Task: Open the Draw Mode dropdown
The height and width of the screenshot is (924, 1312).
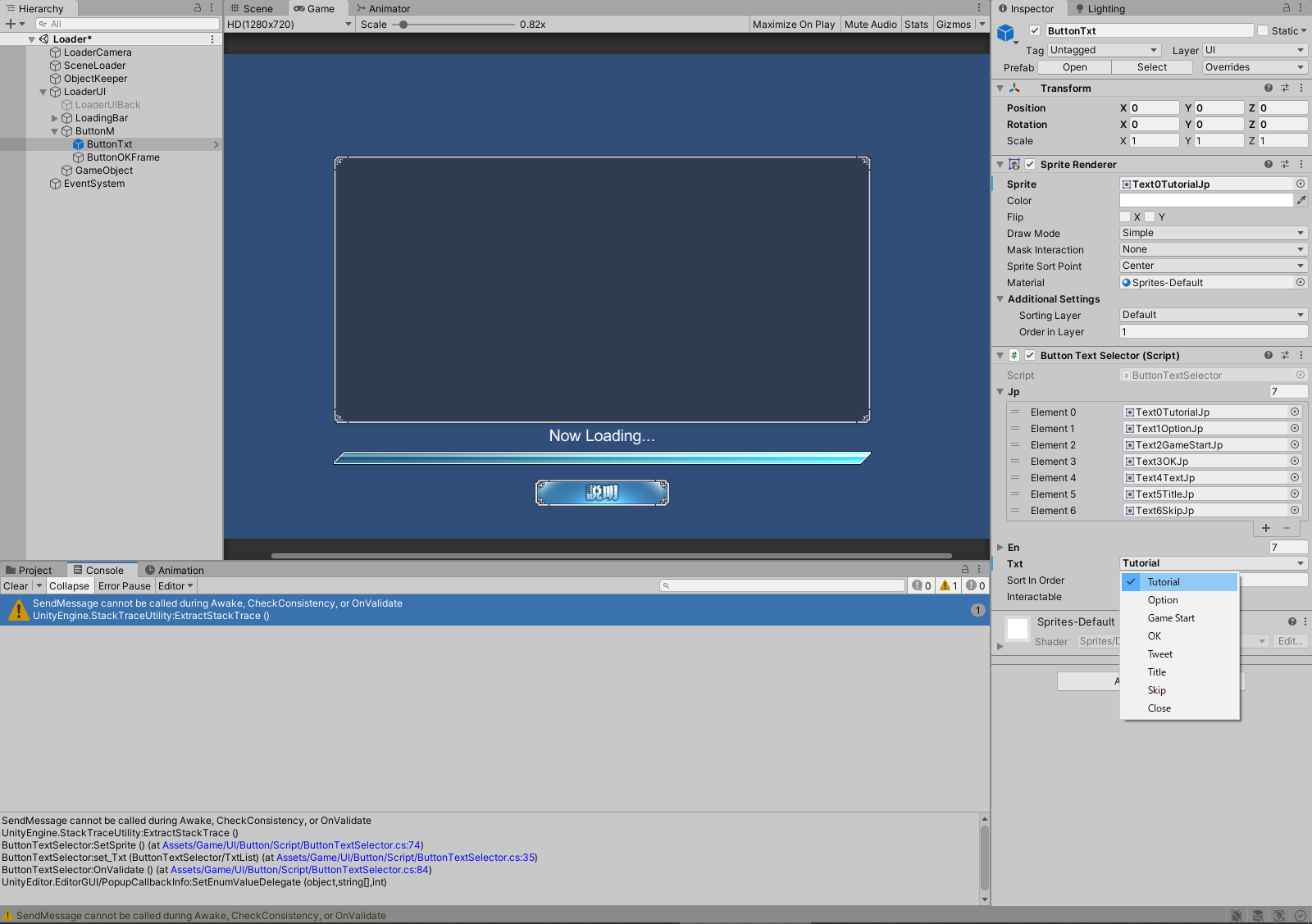Action: [x=1214, y=233]
